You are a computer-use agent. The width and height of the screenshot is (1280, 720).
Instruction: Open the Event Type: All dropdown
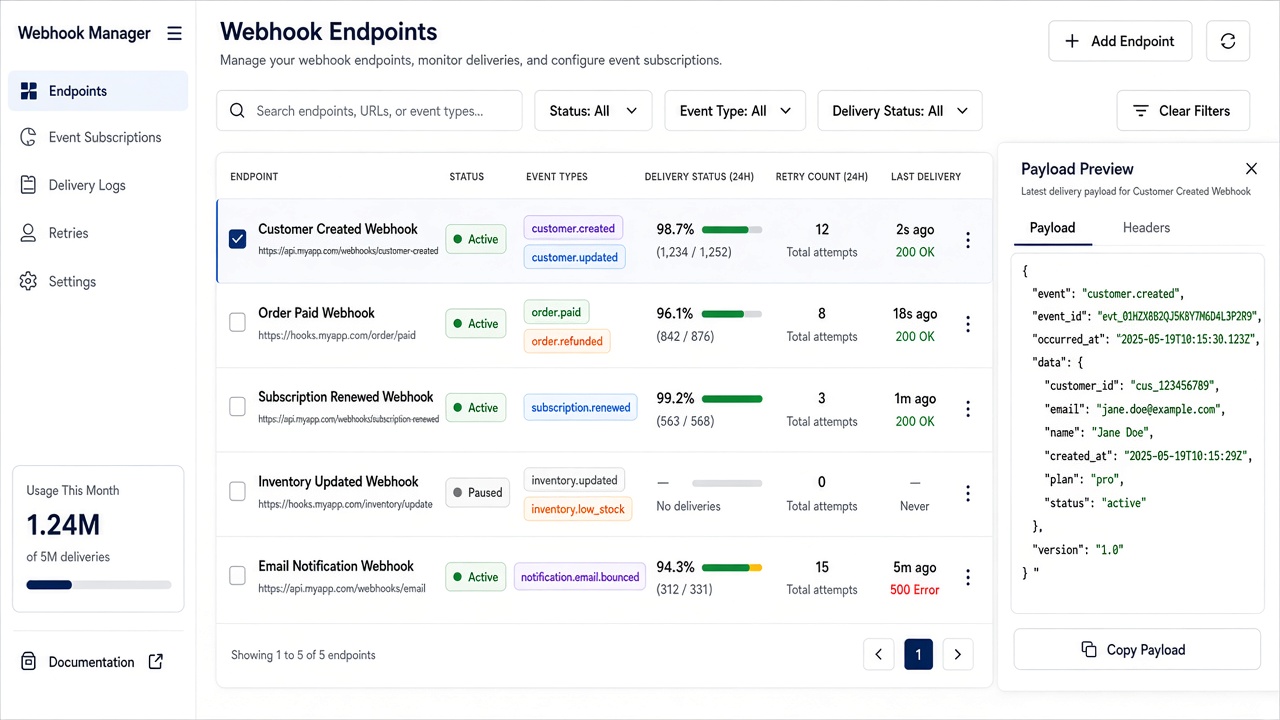click(x=735, y=111)
